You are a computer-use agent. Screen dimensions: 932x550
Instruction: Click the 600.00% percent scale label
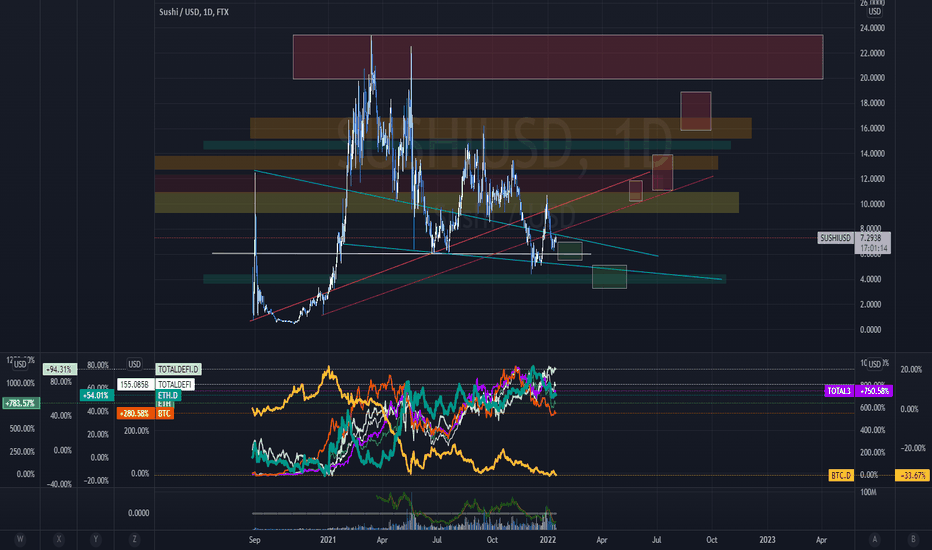click(x=873, y=408)
